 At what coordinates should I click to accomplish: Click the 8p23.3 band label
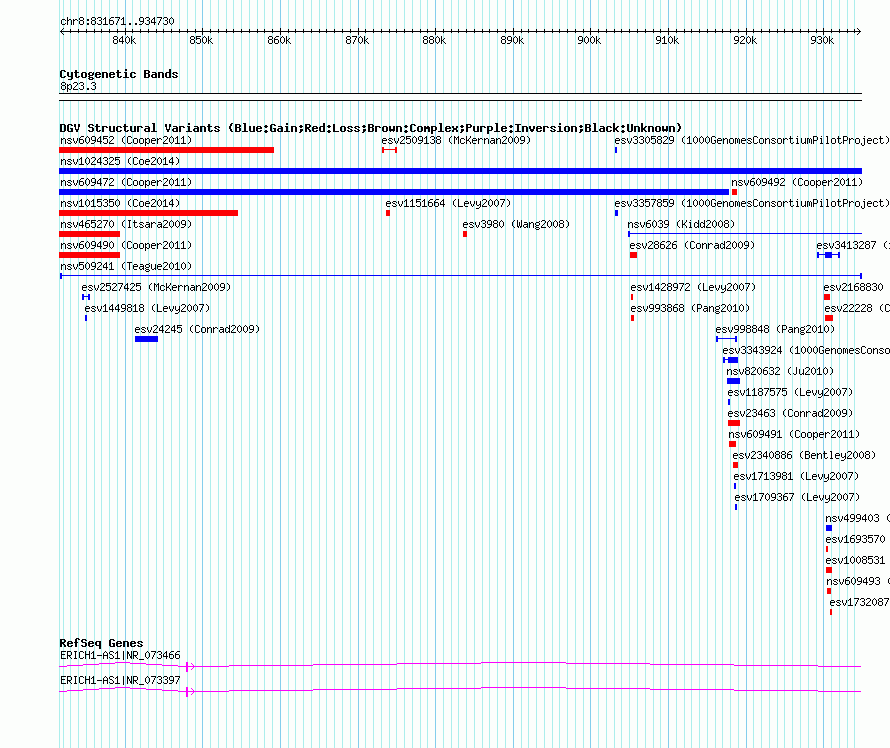click(78, 86)
